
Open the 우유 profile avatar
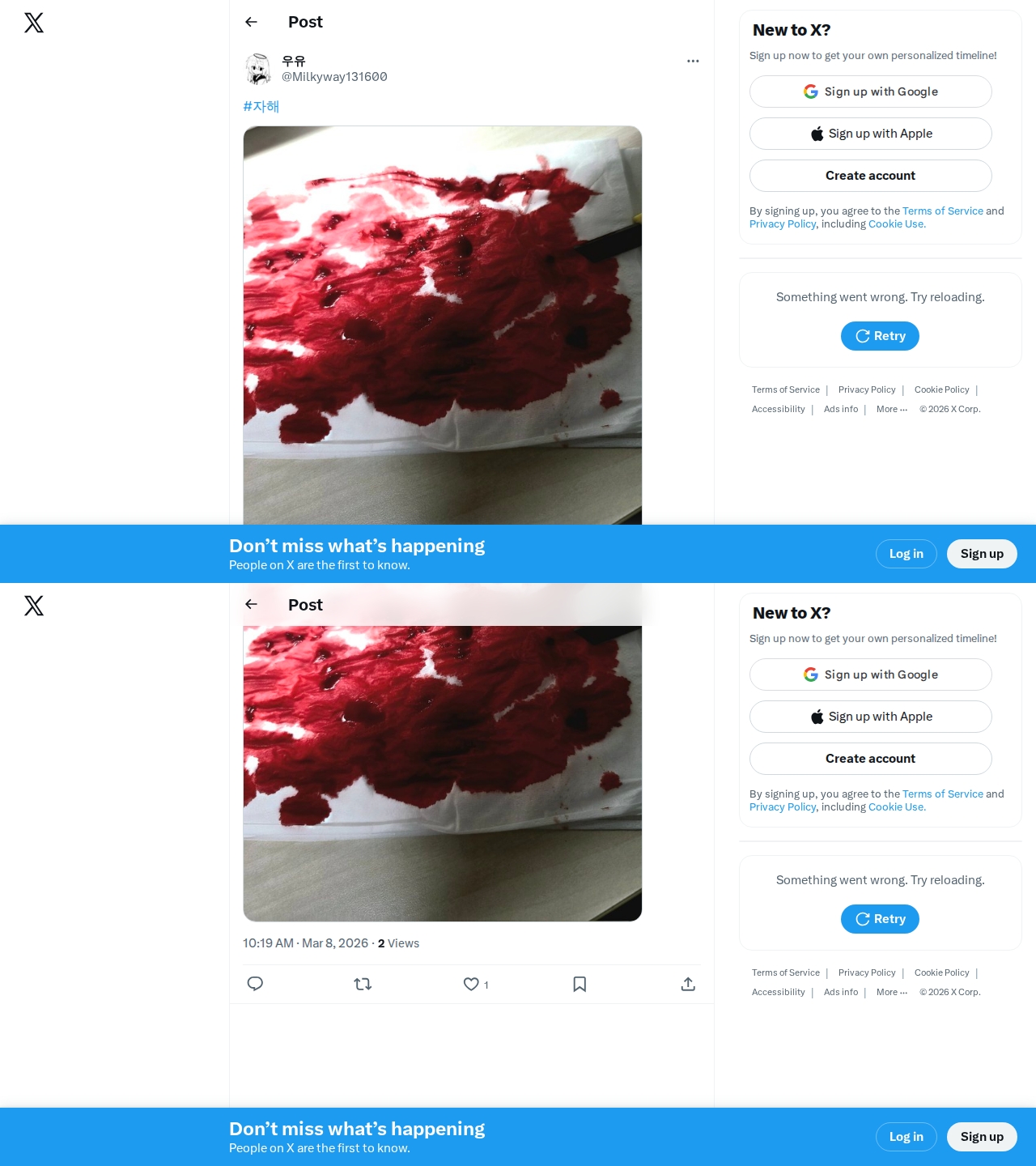[258, 69]
